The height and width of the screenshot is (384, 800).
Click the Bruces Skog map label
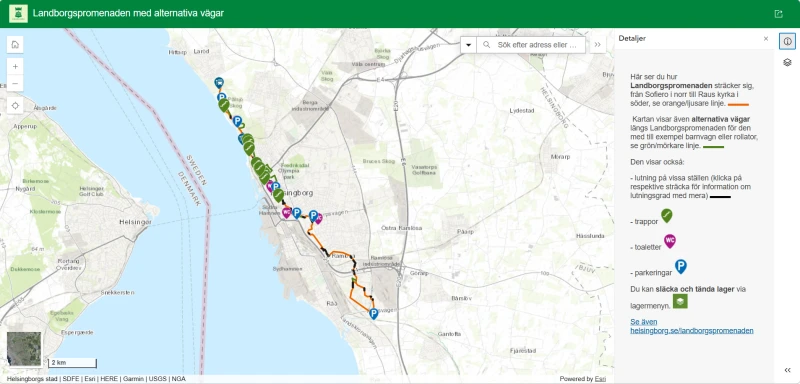(x=379, y=161)
